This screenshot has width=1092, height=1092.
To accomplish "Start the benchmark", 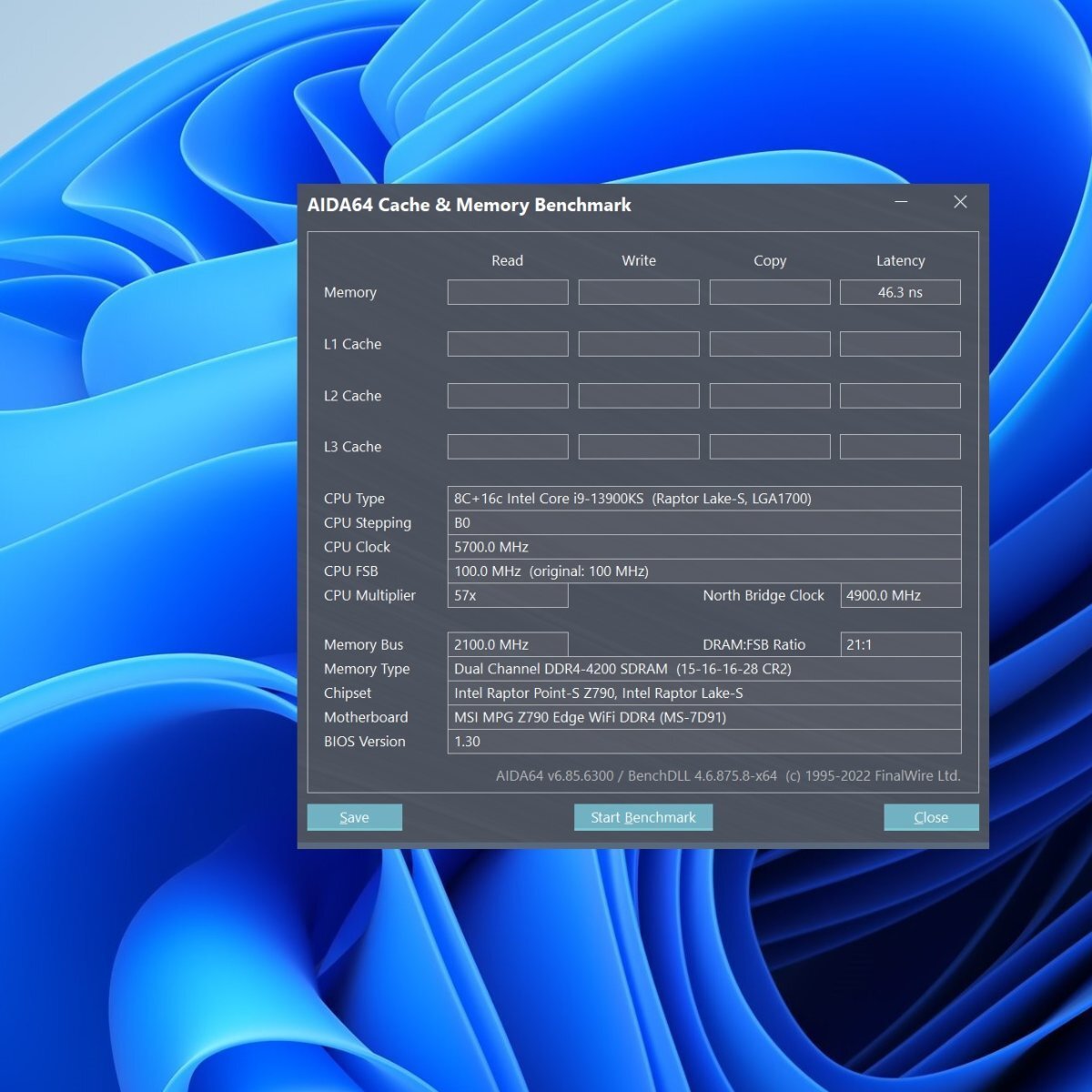I will (x=643, y=817).
